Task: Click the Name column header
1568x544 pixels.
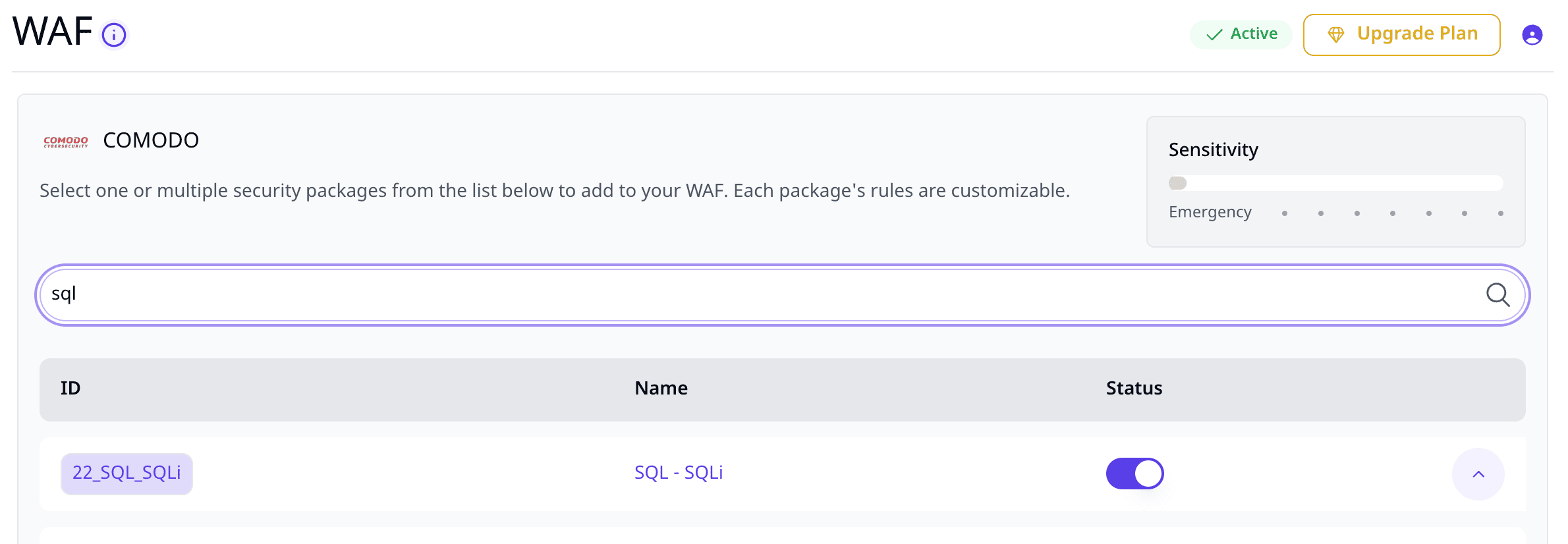Action: [661, 389]
